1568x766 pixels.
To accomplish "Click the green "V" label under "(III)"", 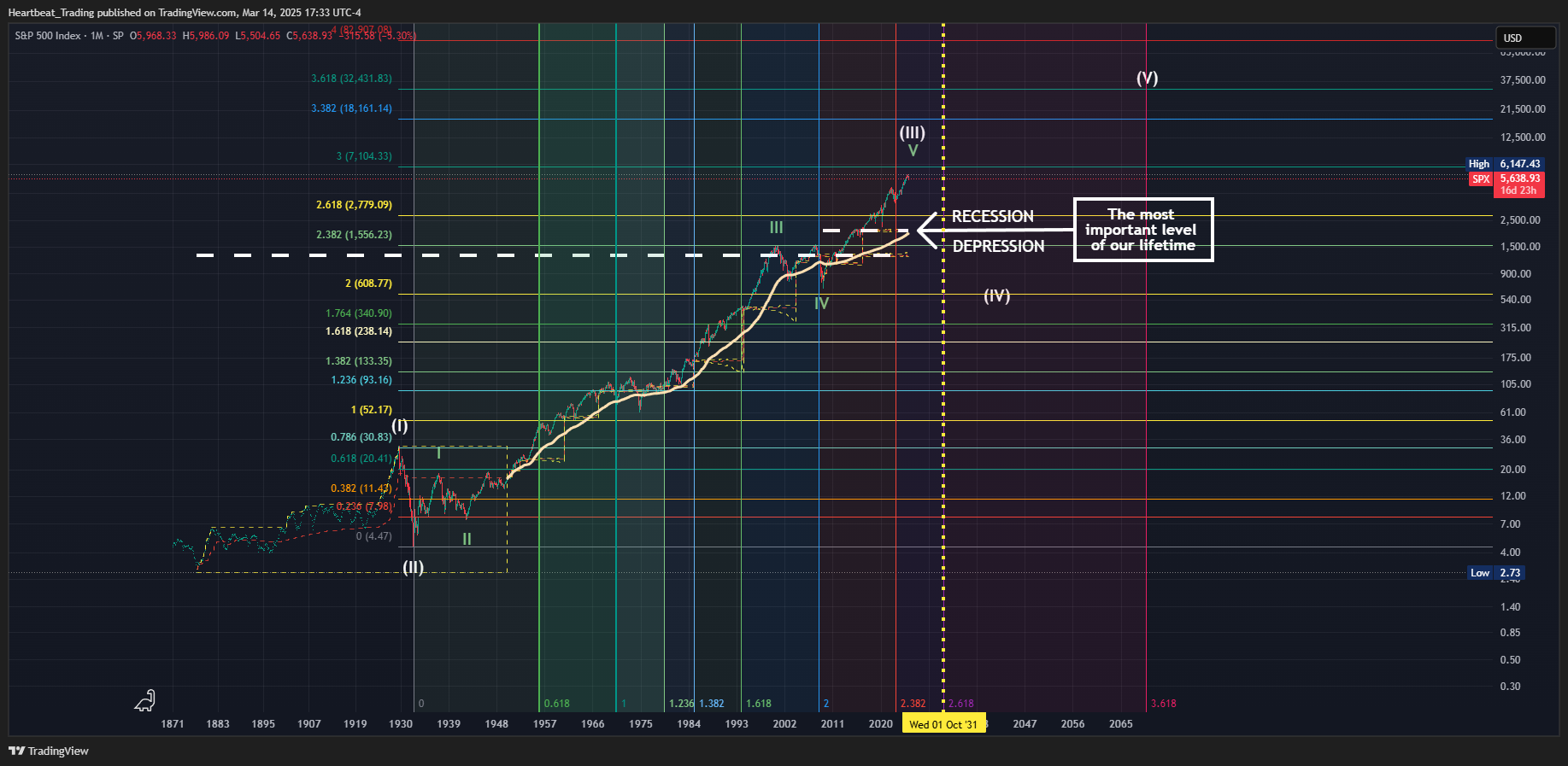I will tap(913, 151).
